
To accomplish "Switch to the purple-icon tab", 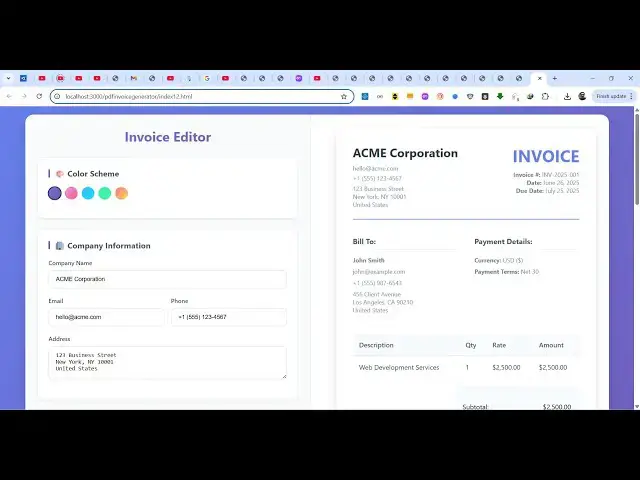I will coord(299,78).
